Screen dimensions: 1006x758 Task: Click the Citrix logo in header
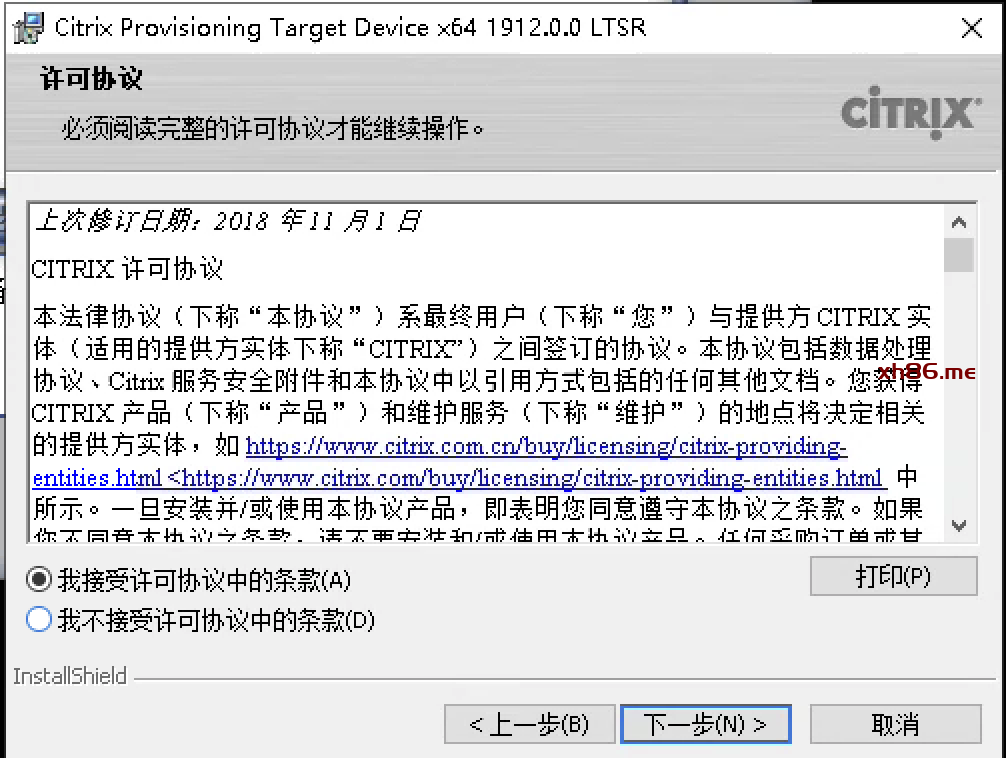pyautogui.click(x=911, y=113)
